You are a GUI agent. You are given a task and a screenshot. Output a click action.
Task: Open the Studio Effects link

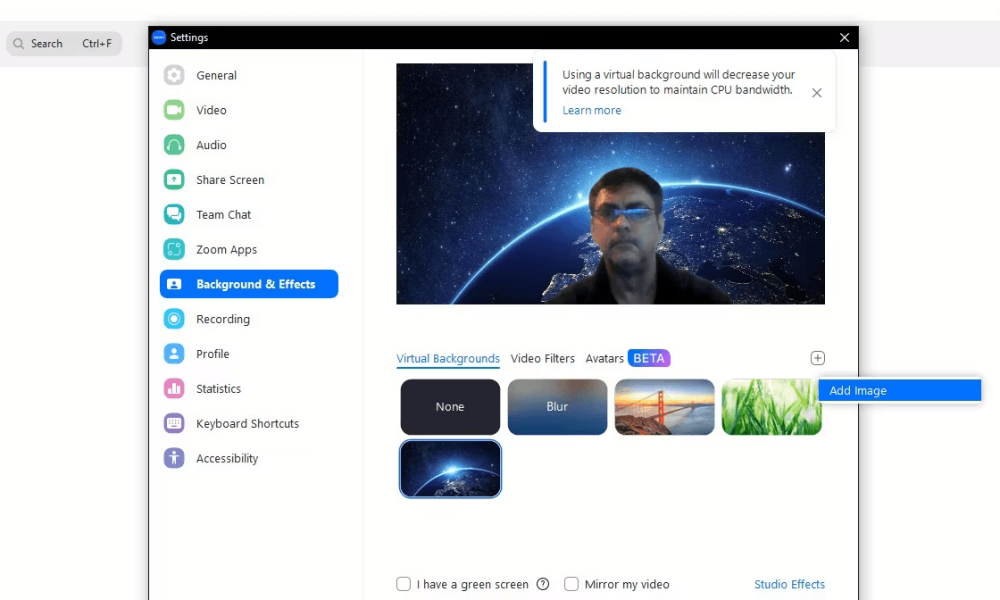point(789,584)
